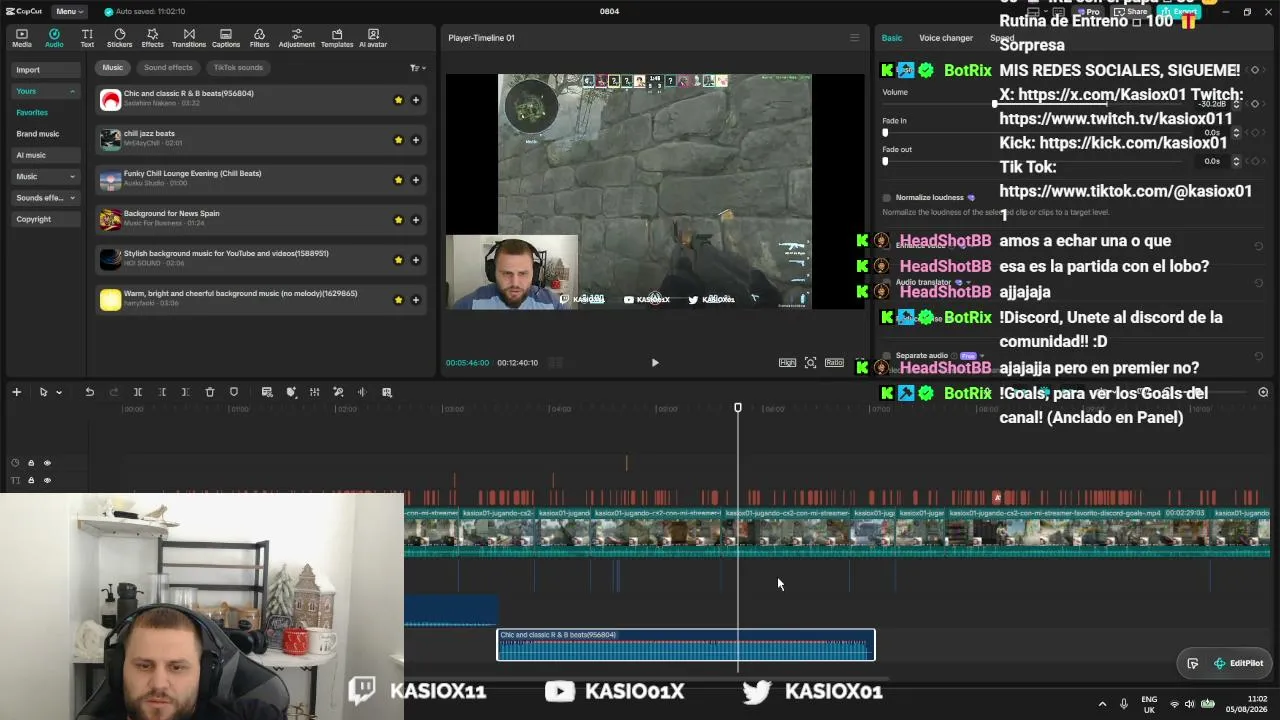Open the Media panel
This screenshot has height=720, width=1280.
[22, 38]
